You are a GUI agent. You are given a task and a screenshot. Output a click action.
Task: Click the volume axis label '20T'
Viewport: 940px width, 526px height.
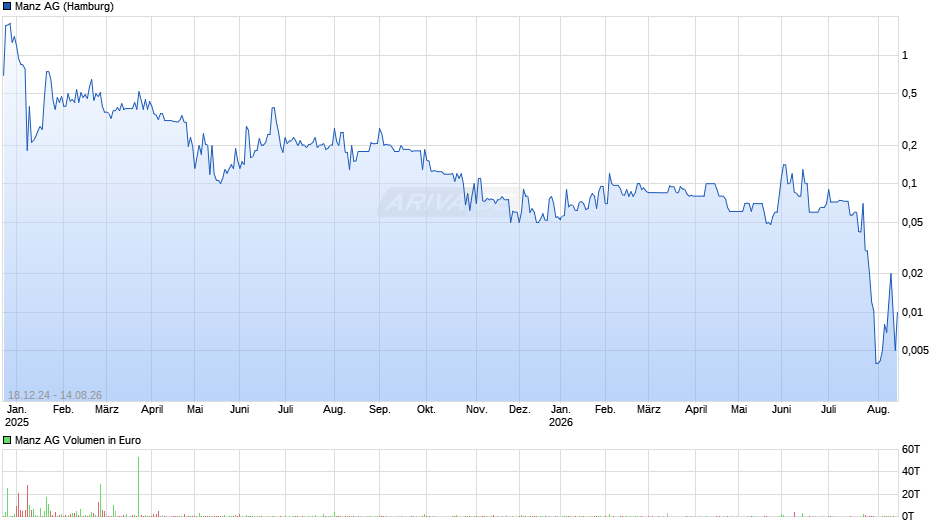coord(911,494)
